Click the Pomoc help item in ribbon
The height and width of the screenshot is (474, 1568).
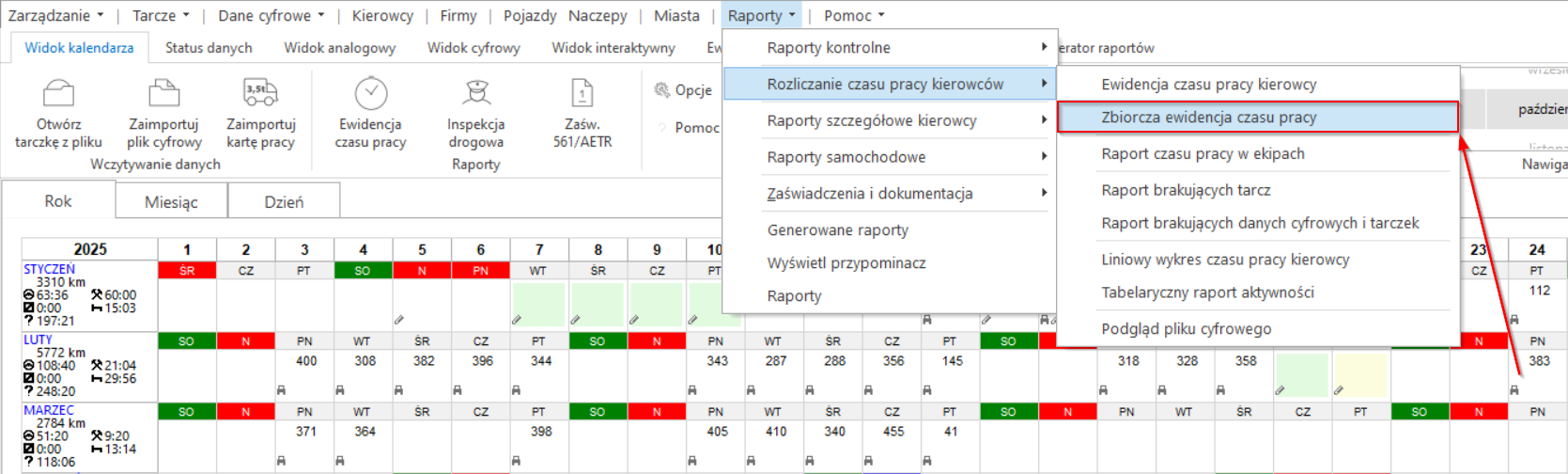point(688,127)
